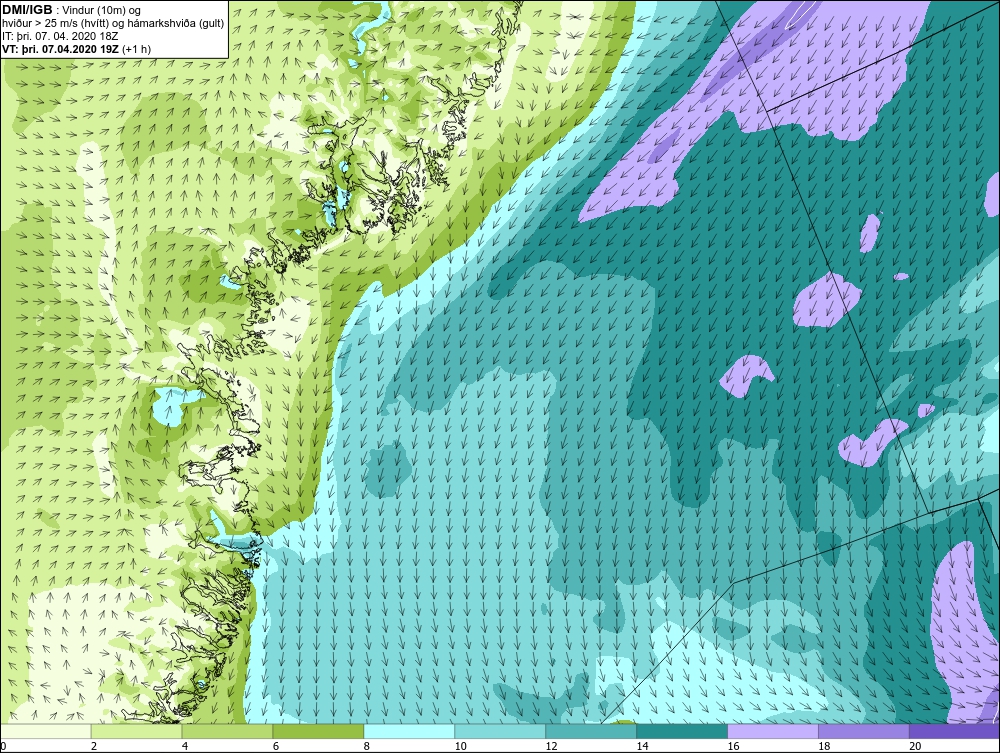Click the legend value '0'
1000x753 pixels.
click(3, 746)
